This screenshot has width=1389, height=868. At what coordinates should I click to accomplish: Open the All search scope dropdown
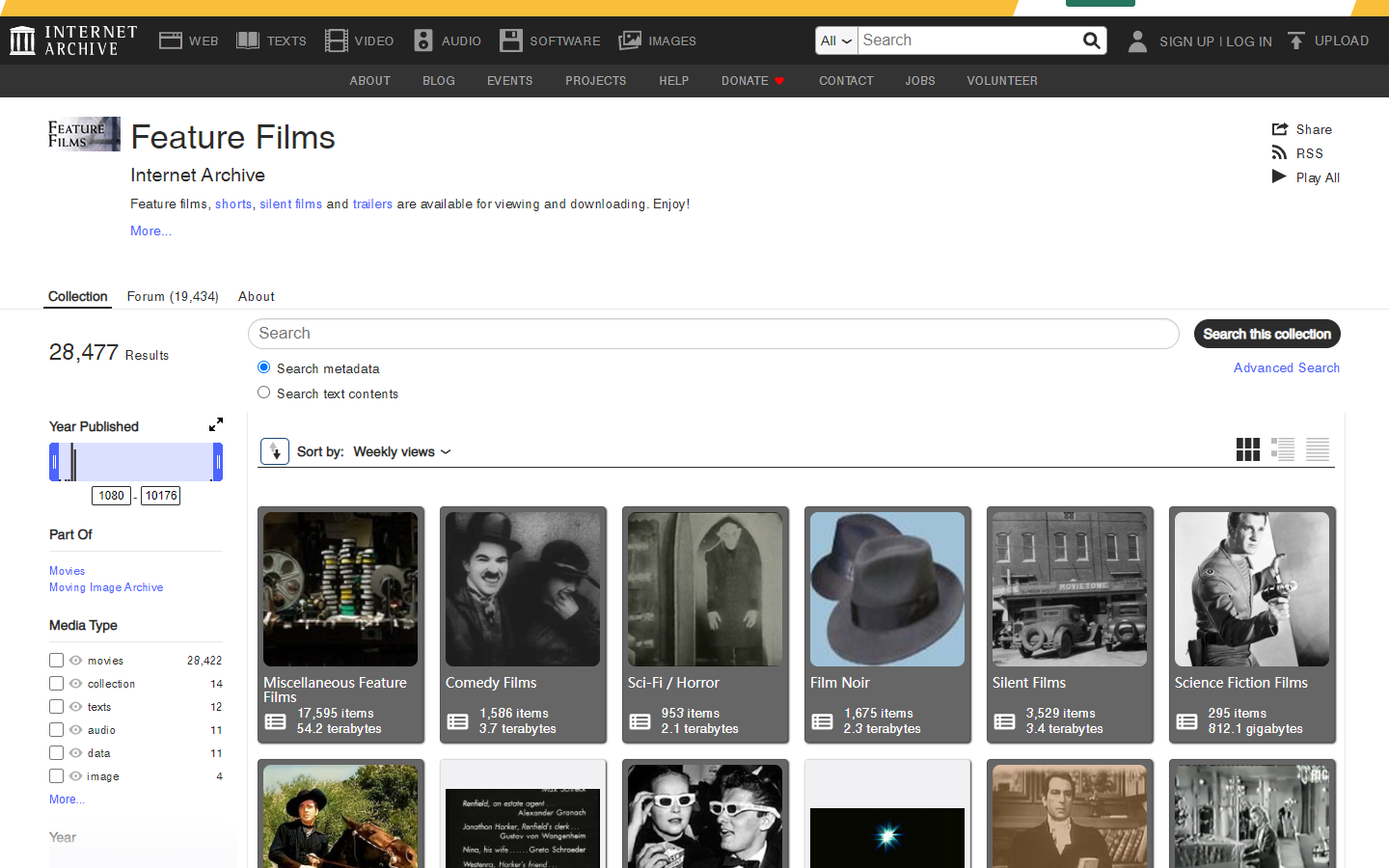click(x=836, y=41)
